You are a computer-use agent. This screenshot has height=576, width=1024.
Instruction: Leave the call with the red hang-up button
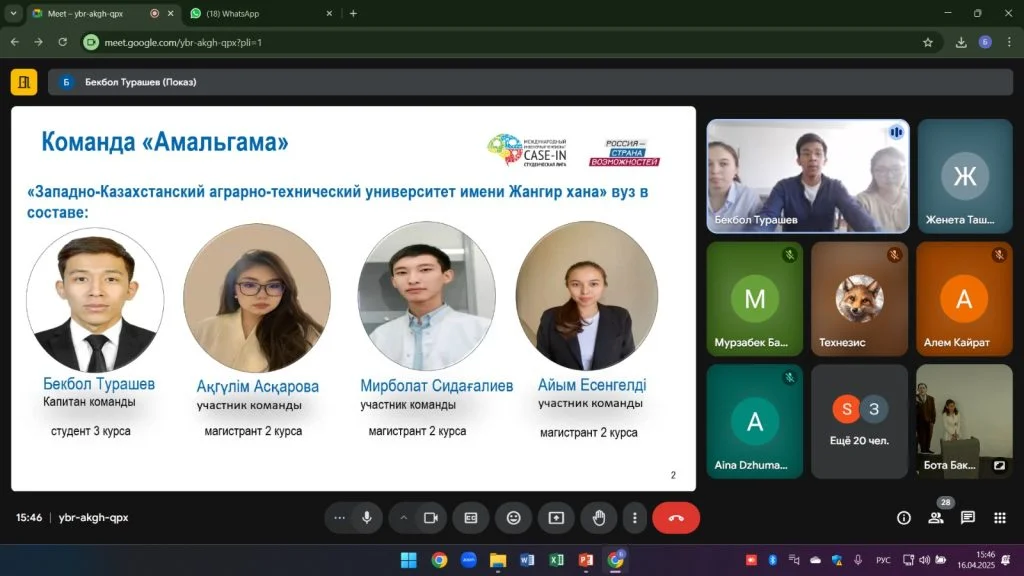point(676,518)
